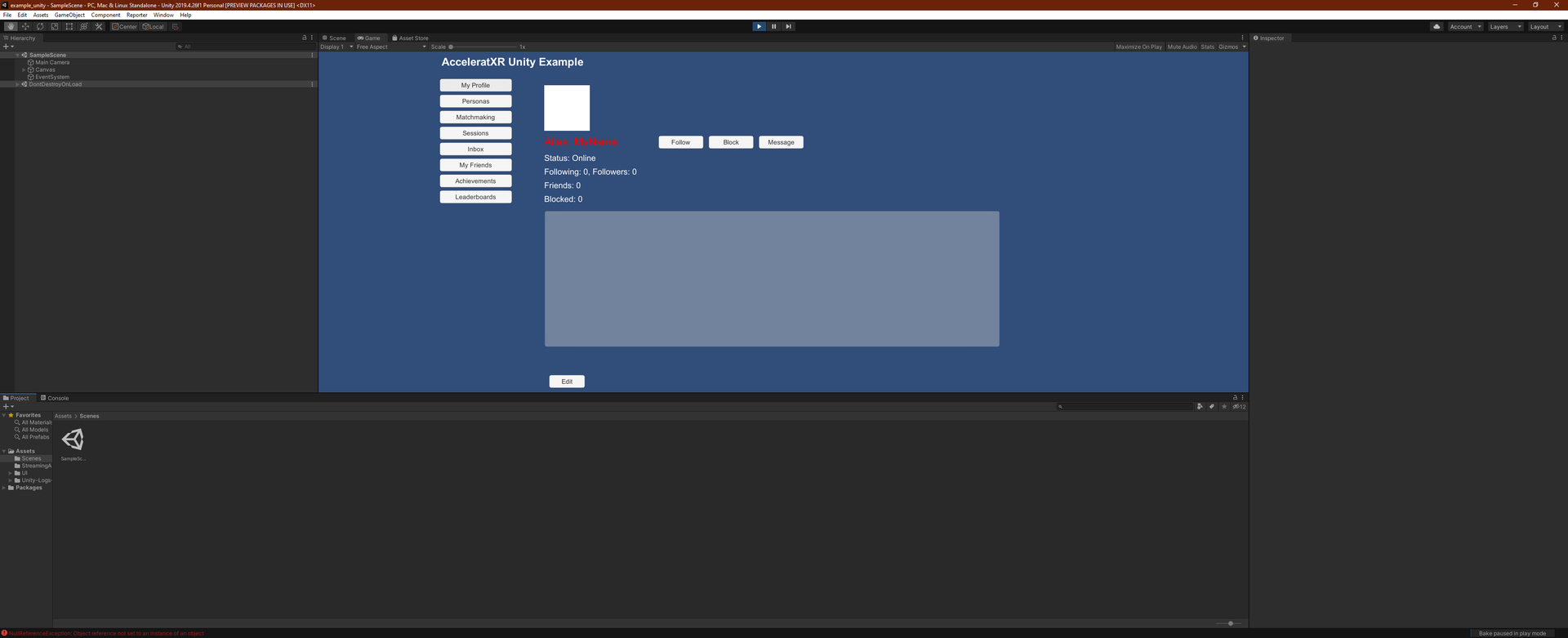1568x638 pixels.
Task: Open the DontDestroyOnLoad row kebab menu
Action: 312,84
